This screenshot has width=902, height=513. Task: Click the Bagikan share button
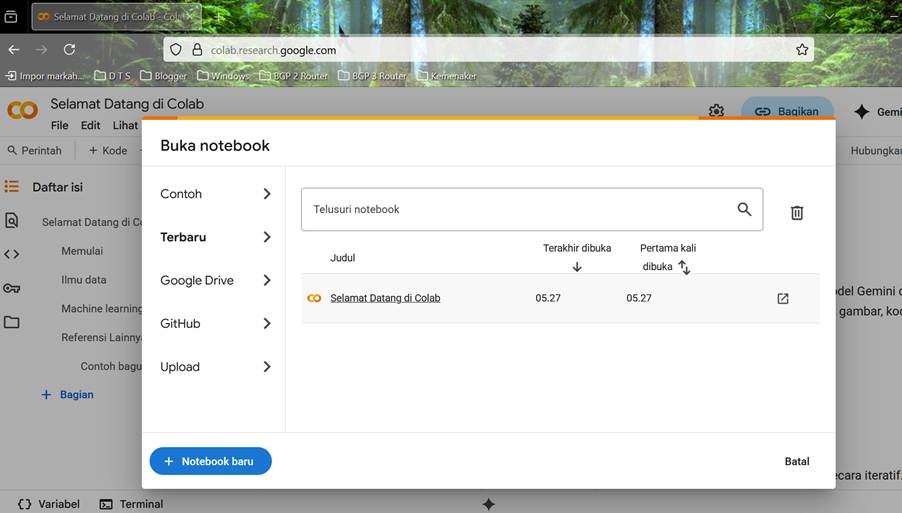[x=787, y=111]
